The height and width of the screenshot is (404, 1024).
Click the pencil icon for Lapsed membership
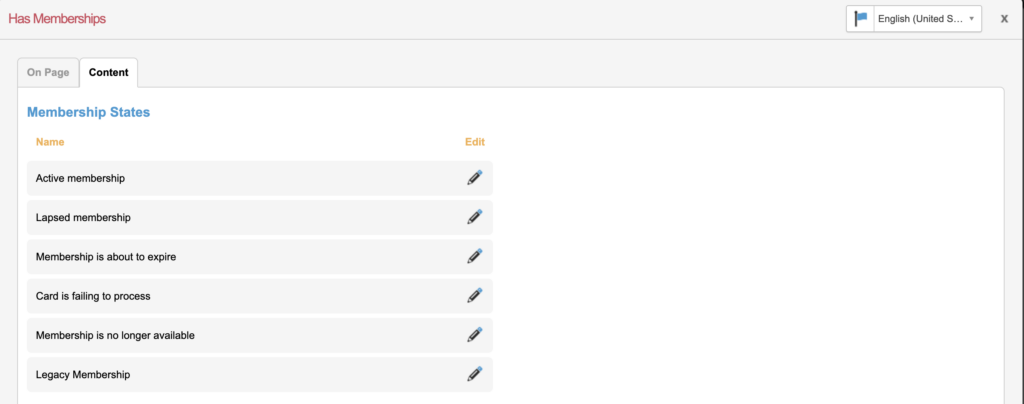pos(474,217)
